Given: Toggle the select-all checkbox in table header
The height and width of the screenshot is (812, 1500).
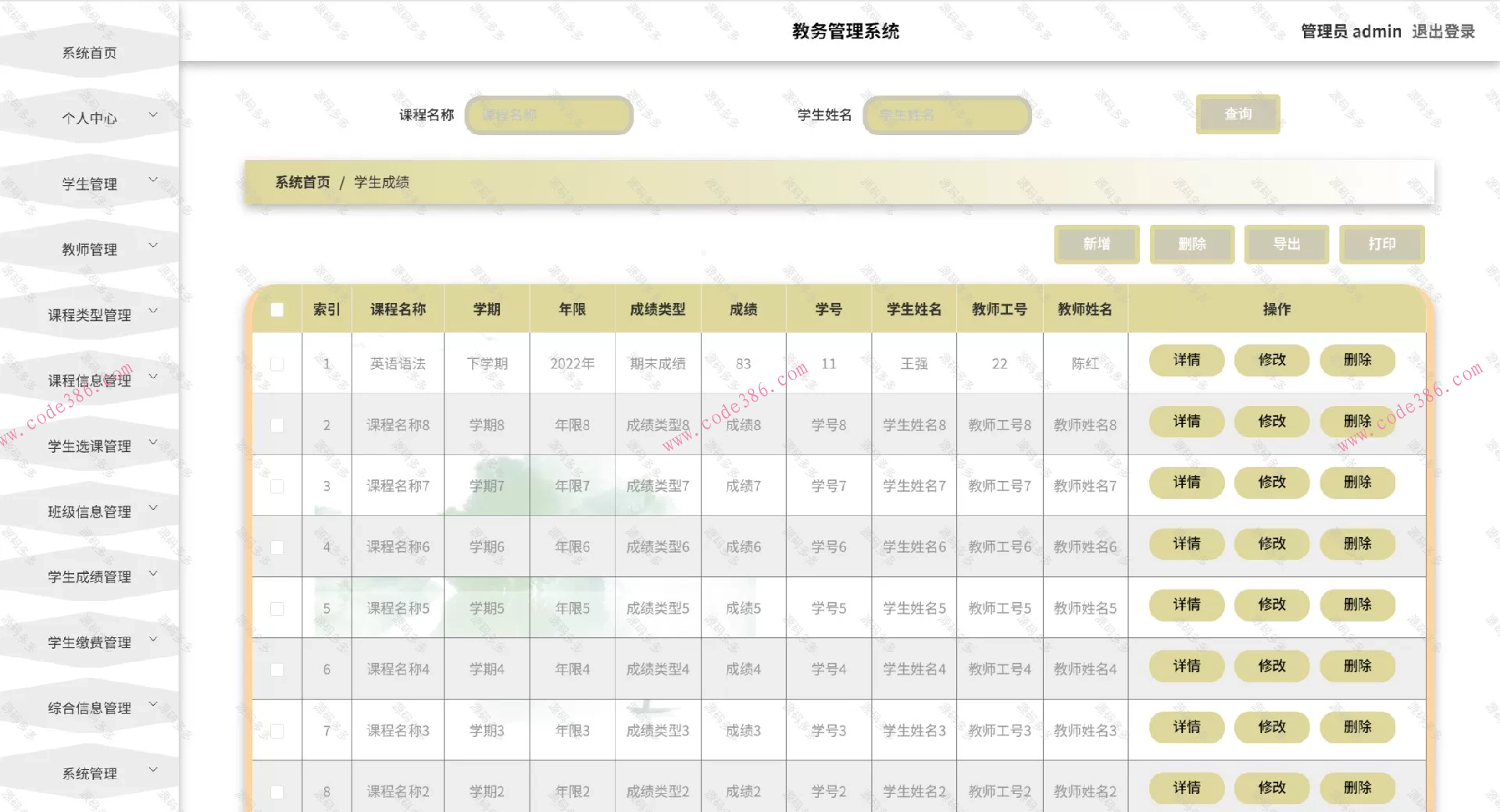Looking at the screenshot, I should click(x=277, y=309).
